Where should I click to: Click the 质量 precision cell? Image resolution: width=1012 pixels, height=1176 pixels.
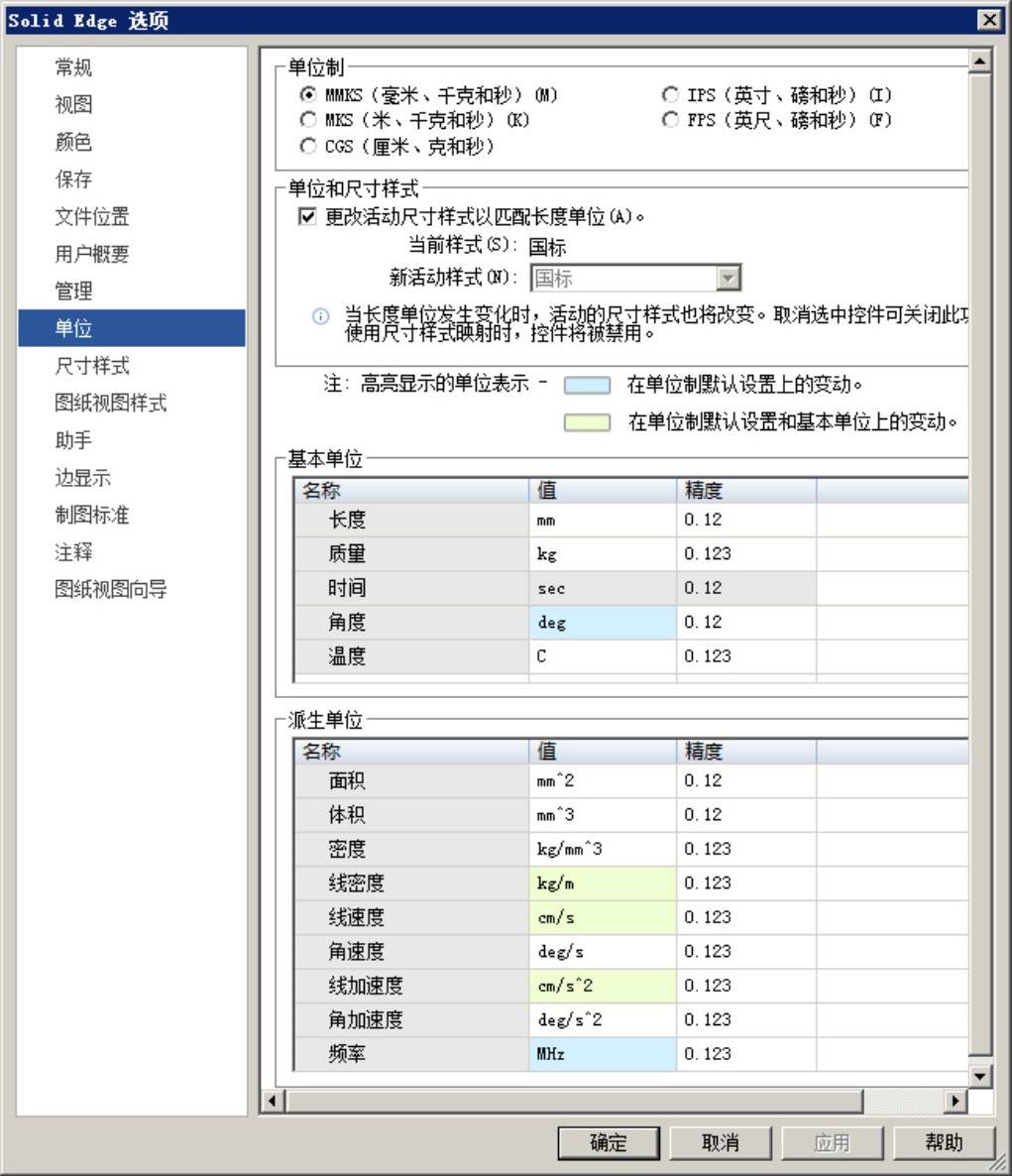pyautogui.click(x=746, y=554)
